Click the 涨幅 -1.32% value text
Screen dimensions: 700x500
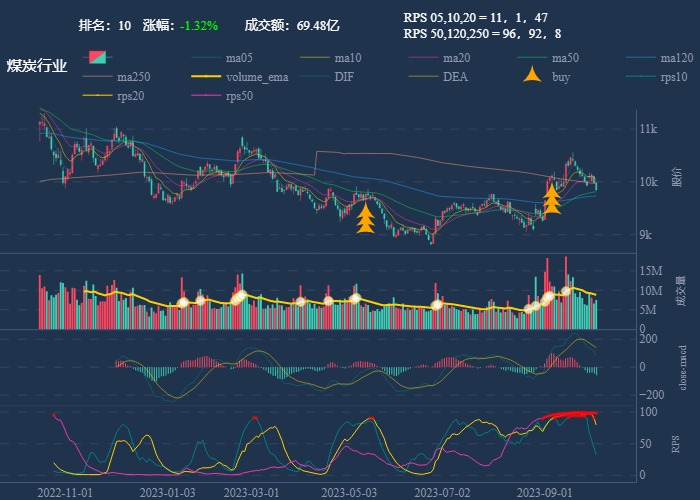(198, 25)
